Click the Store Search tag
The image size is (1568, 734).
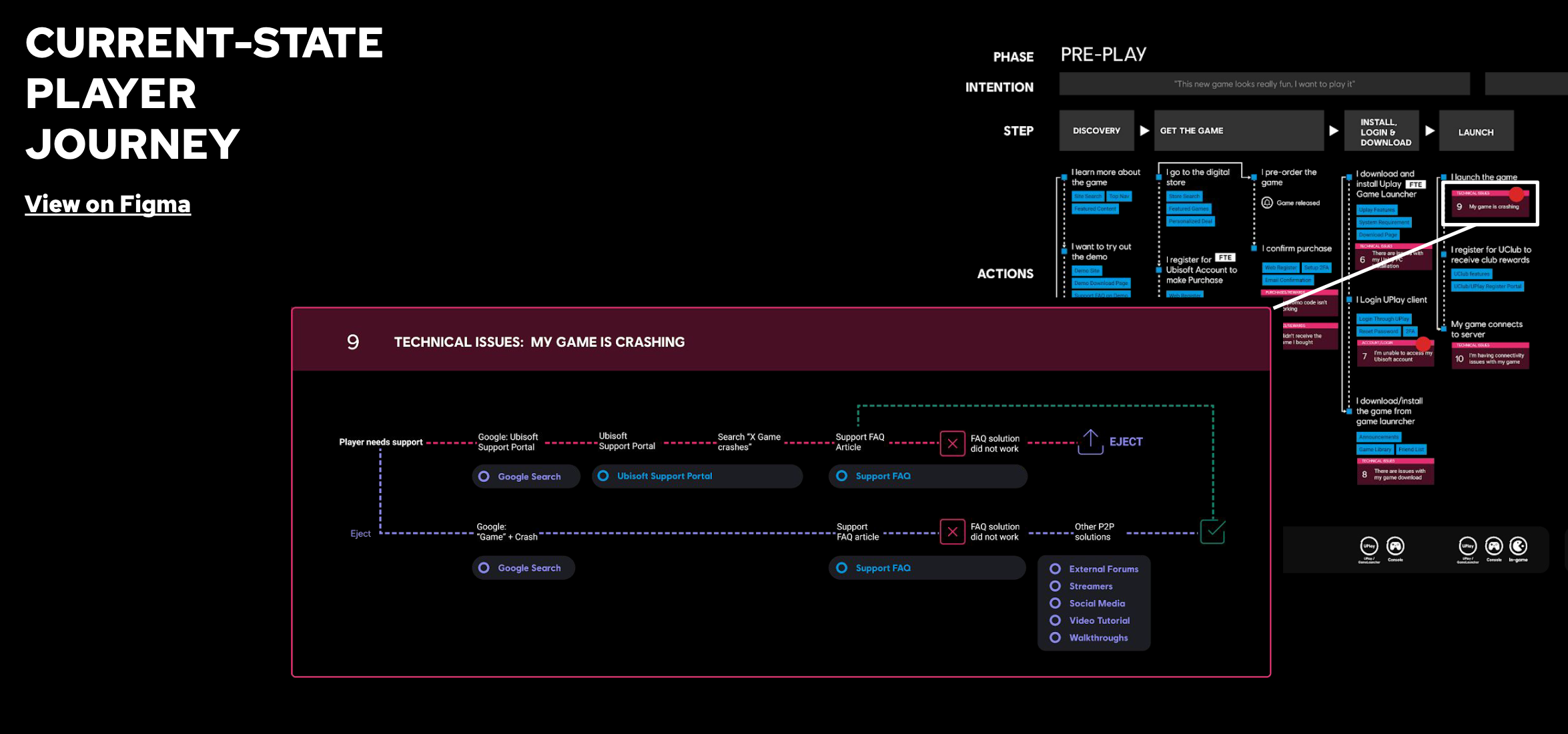(1184, 196)
